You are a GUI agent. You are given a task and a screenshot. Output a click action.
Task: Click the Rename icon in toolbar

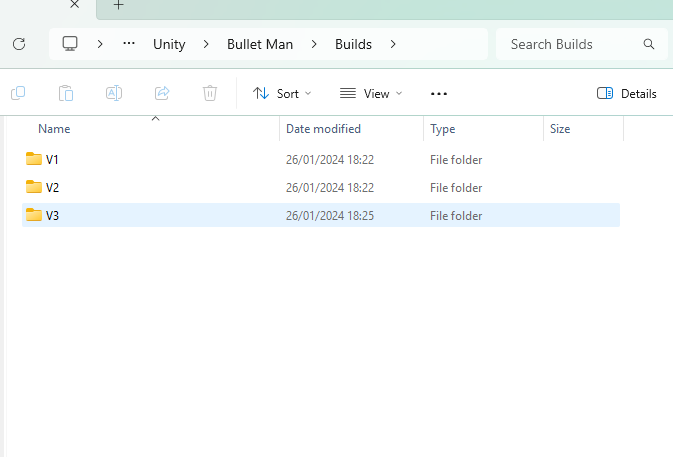[114, 93]
